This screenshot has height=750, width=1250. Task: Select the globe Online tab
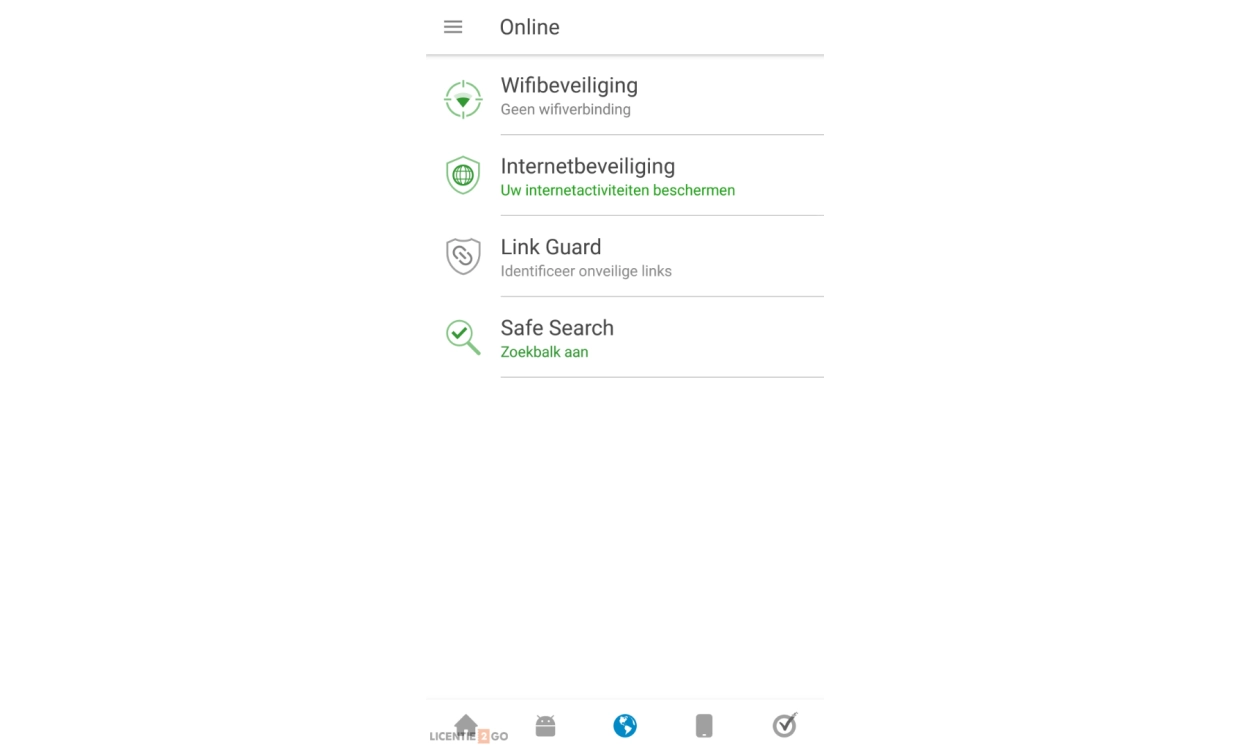(625, 725)
